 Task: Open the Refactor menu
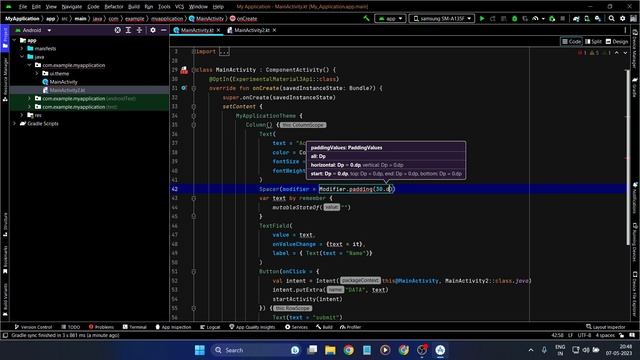[x=113, y=7]
